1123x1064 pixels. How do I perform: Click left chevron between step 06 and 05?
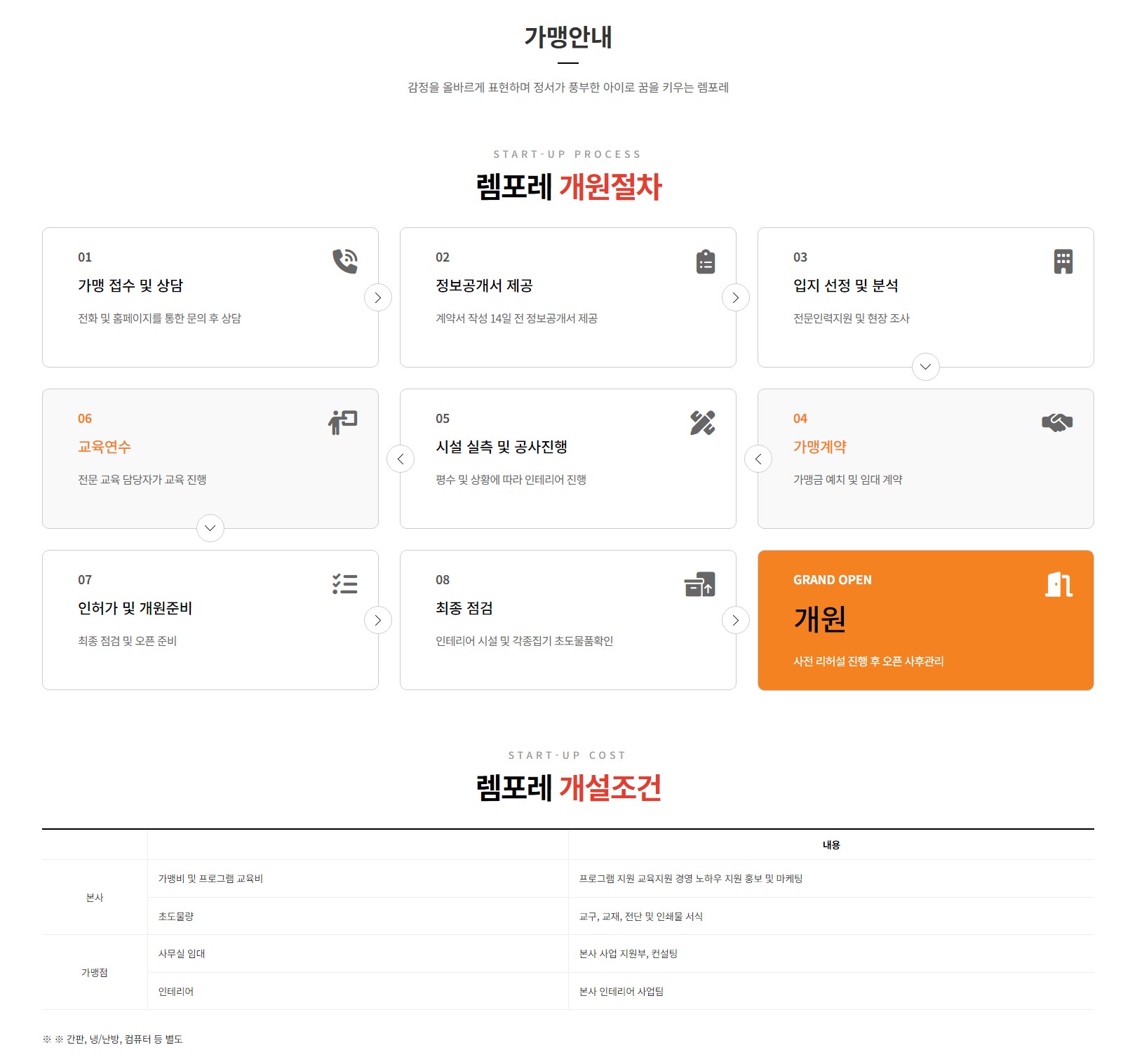[401, 459]
